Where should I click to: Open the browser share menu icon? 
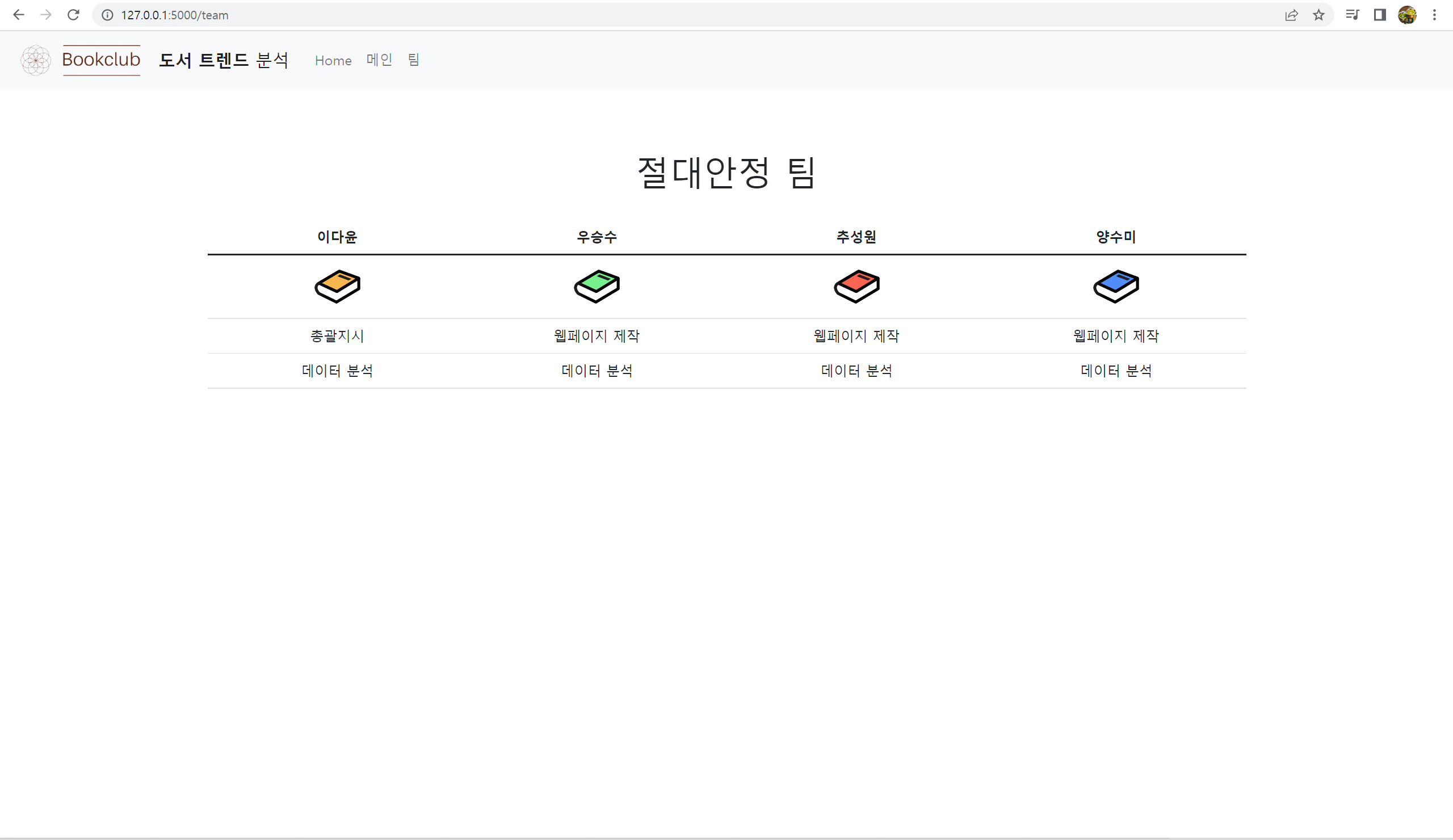click(x=1292, y=14)
